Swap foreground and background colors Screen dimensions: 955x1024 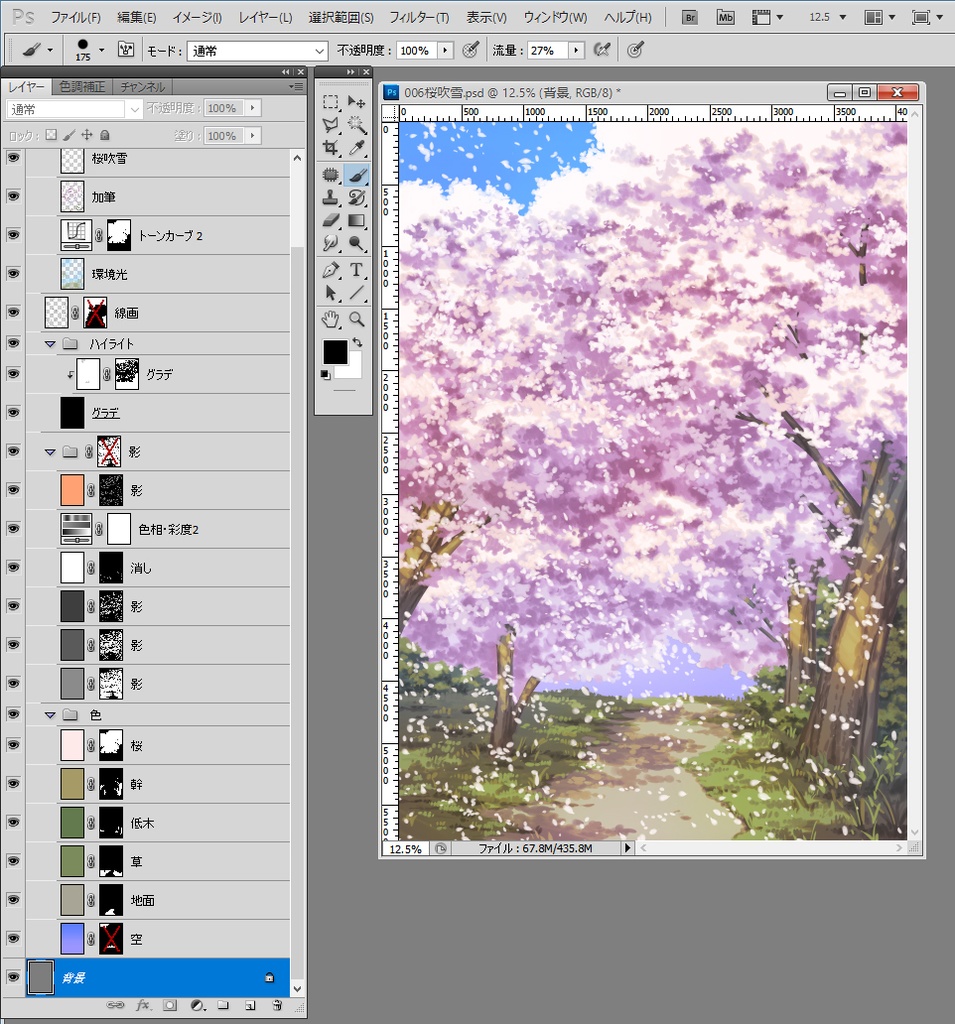tap(357, 342)
